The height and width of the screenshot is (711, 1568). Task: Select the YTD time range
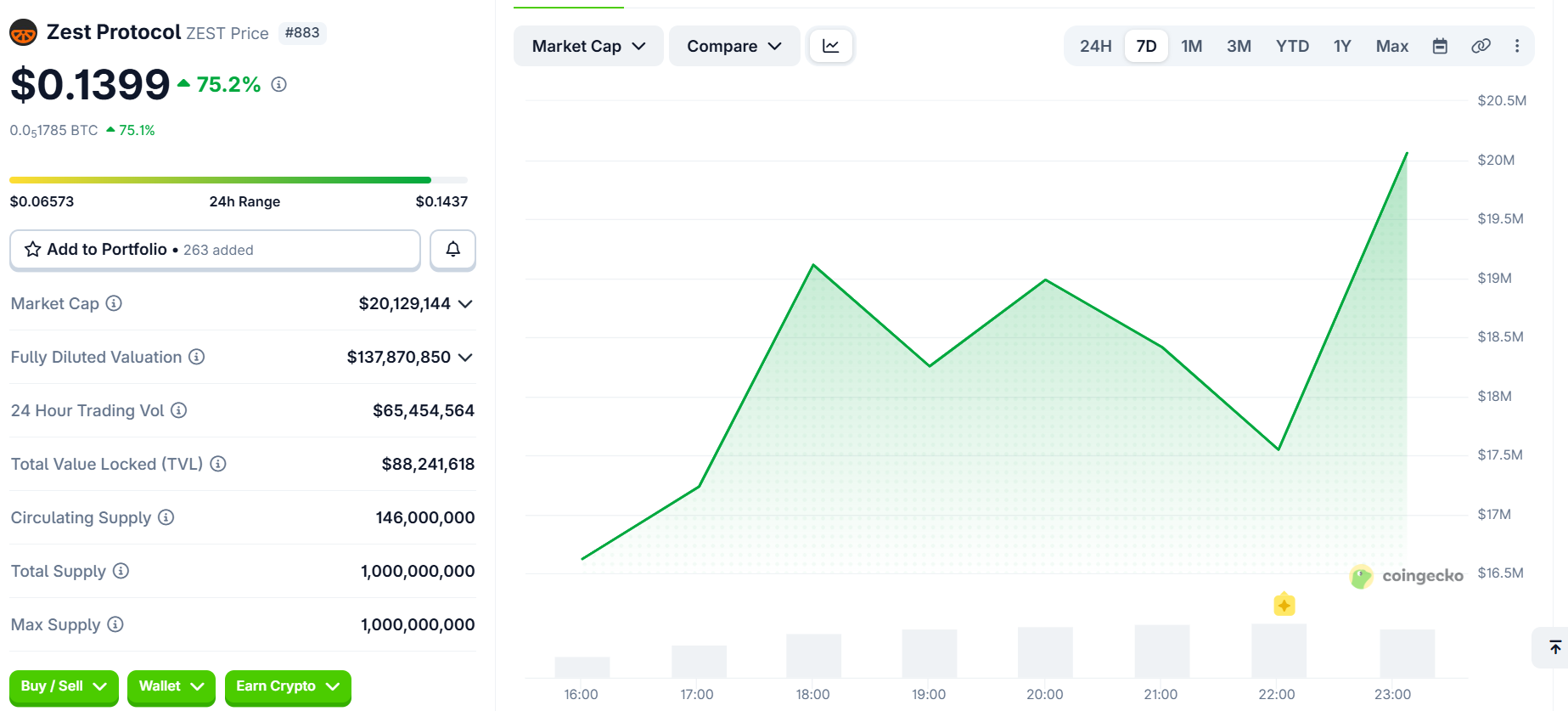(x=1292, y=46)
